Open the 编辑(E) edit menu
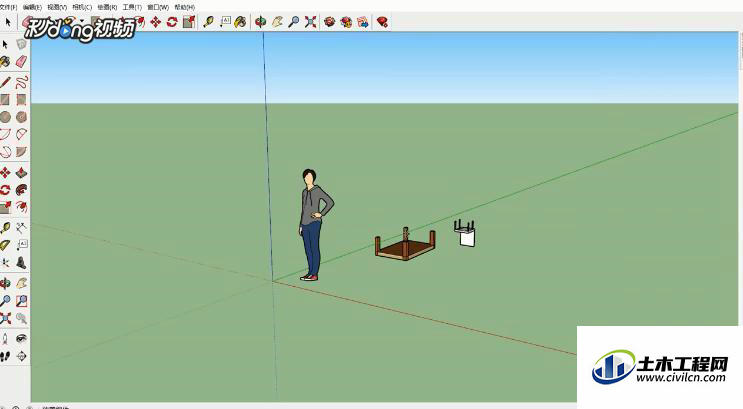743x409 pixels. [x=32, y=7]
